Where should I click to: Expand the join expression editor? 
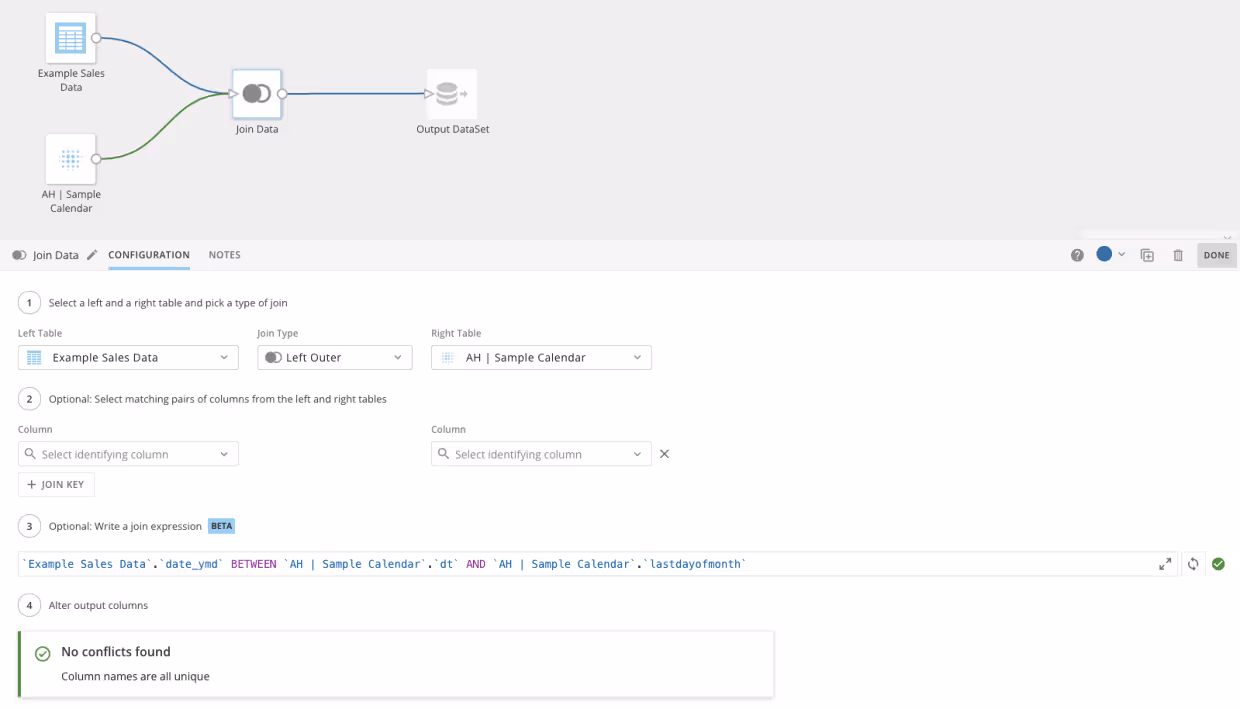pos(1165,564)
